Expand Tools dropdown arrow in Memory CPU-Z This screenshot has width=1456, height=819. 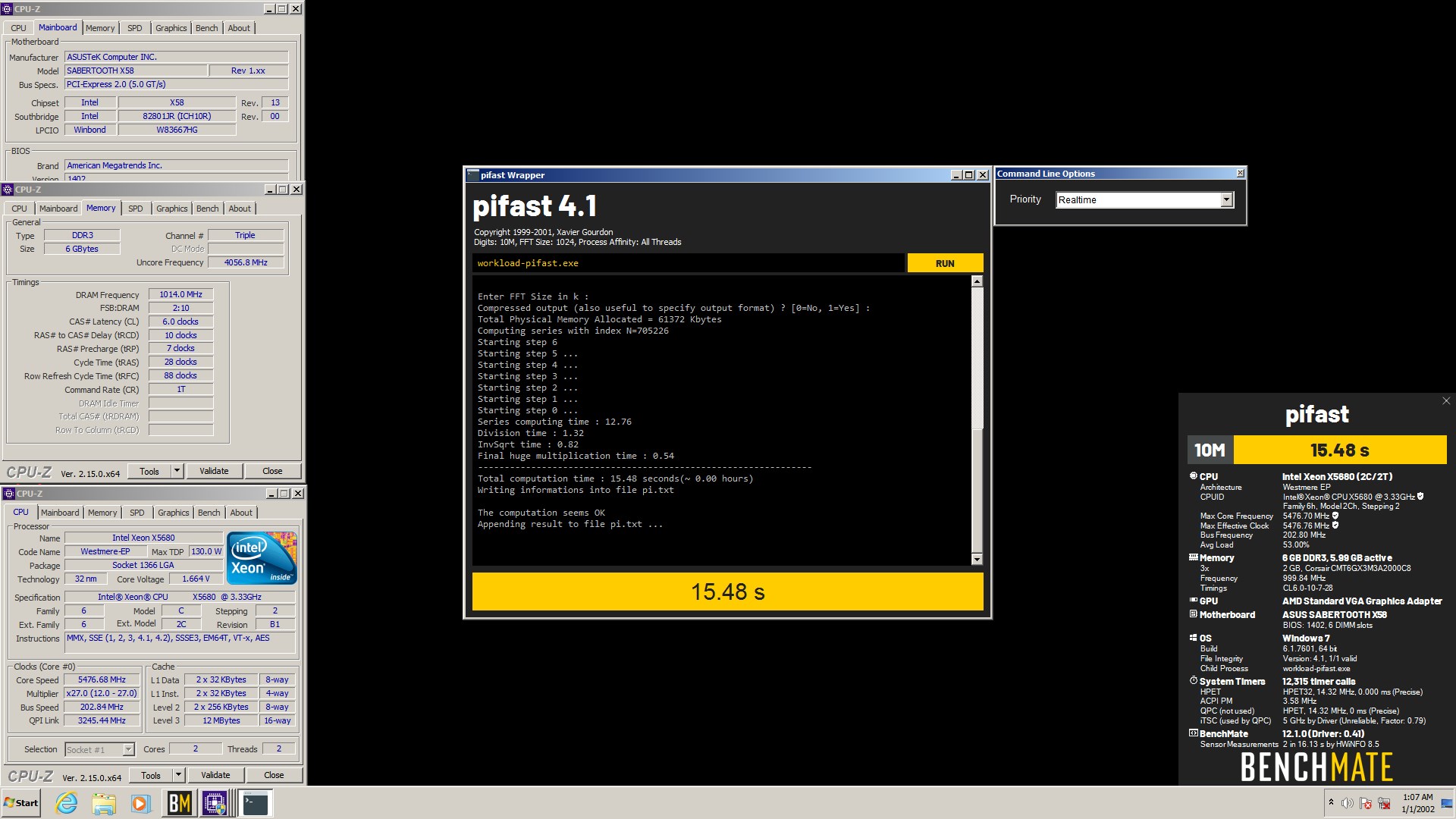177,471
